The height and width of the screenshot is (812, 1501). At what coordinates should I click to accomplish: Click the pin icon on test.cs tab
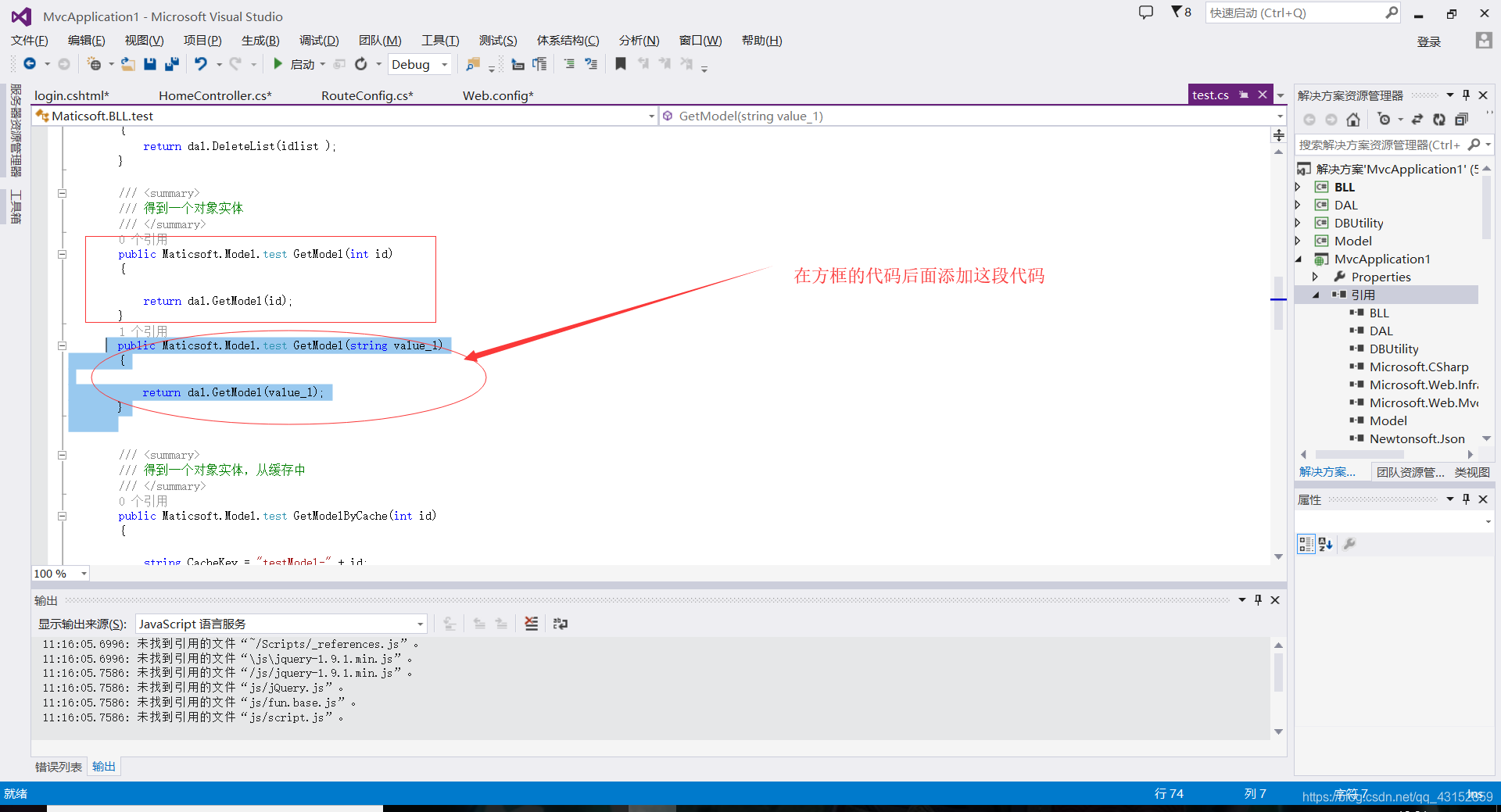click(x=1244, y=95)
